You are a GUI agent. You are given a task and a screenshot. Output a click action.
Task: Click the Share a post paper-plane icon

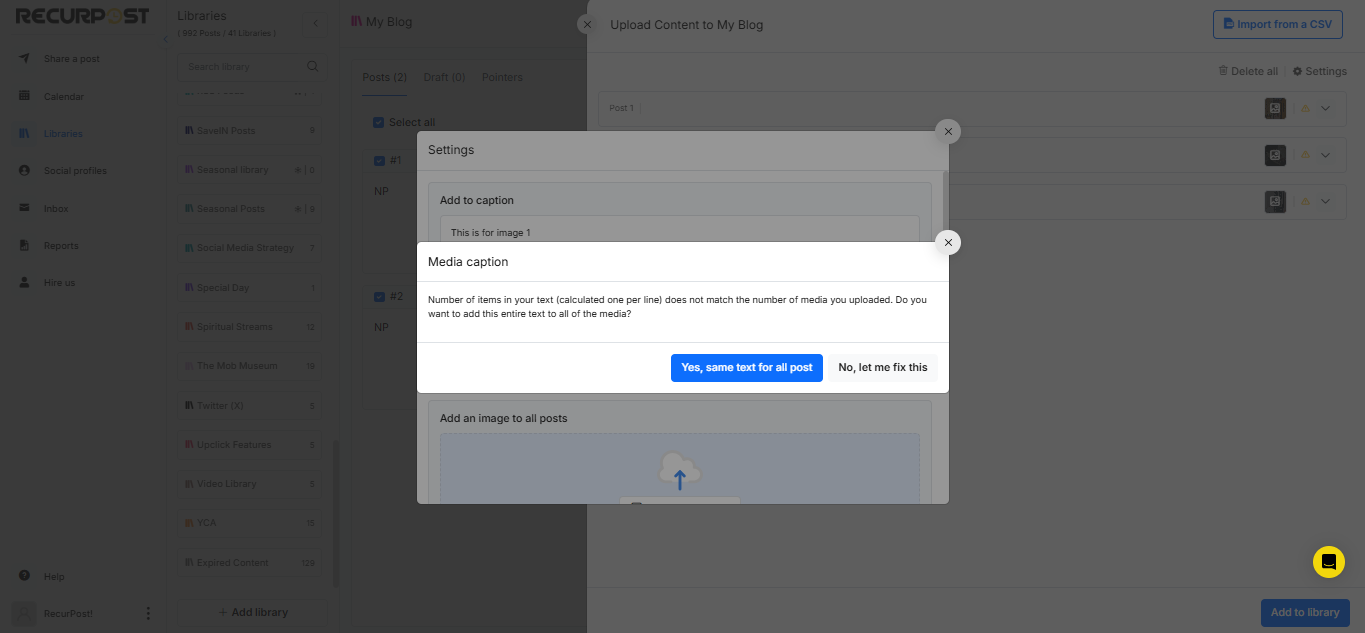(24, 58)
